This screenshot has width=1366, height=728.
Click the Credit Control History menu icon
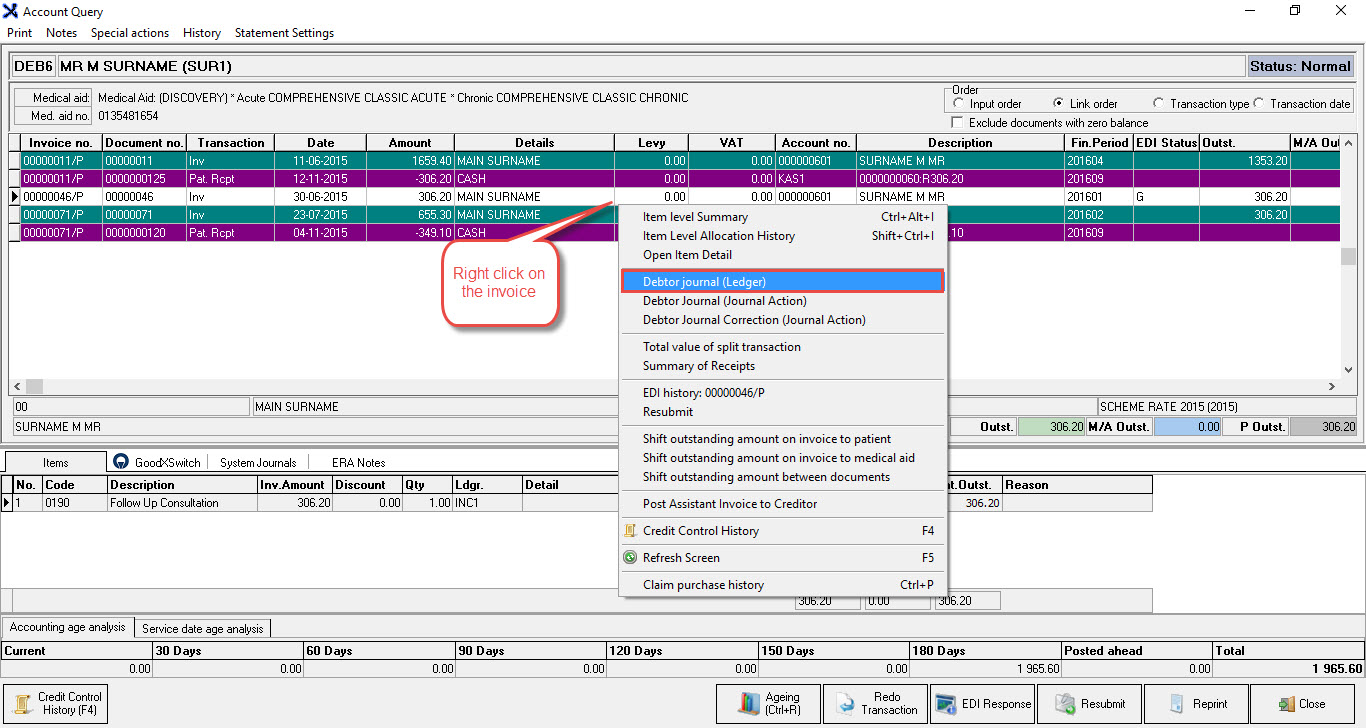point(630,531)
